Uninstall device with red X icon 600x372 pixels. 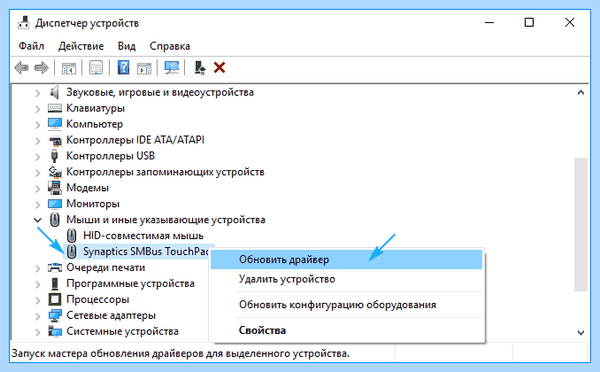click(219, 68)
